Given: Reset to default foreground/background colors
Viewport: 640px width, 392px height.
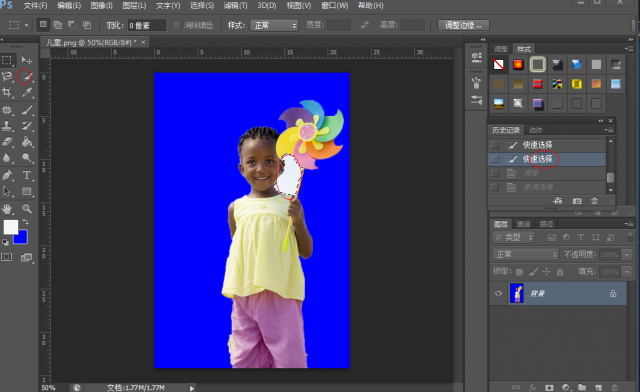Looking at the screenshot, I should (x=5, y=242).
